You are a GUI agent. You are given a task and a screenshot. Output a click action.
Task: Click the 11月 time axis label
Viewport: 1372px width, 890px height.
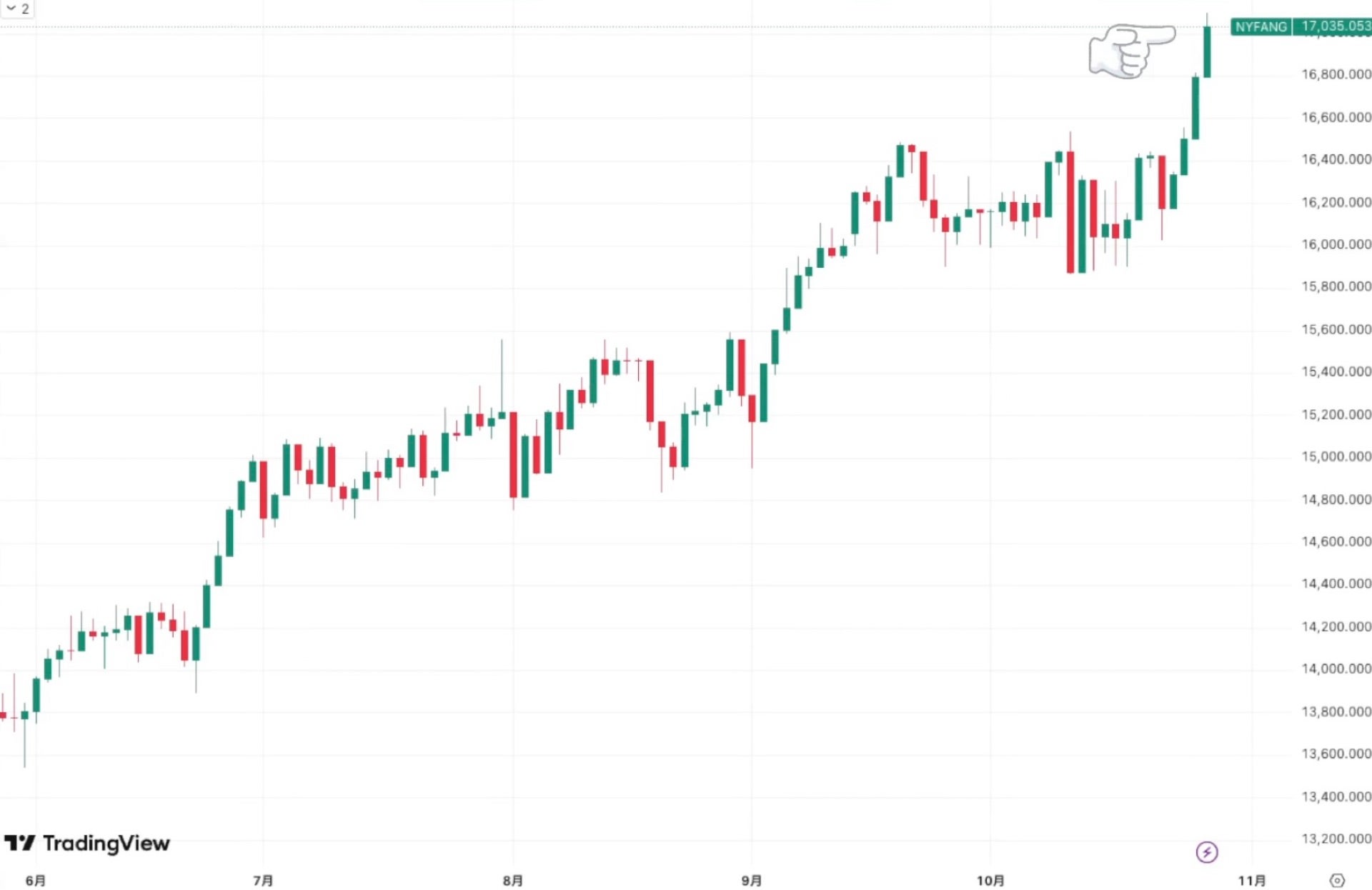coord(1252,881)
